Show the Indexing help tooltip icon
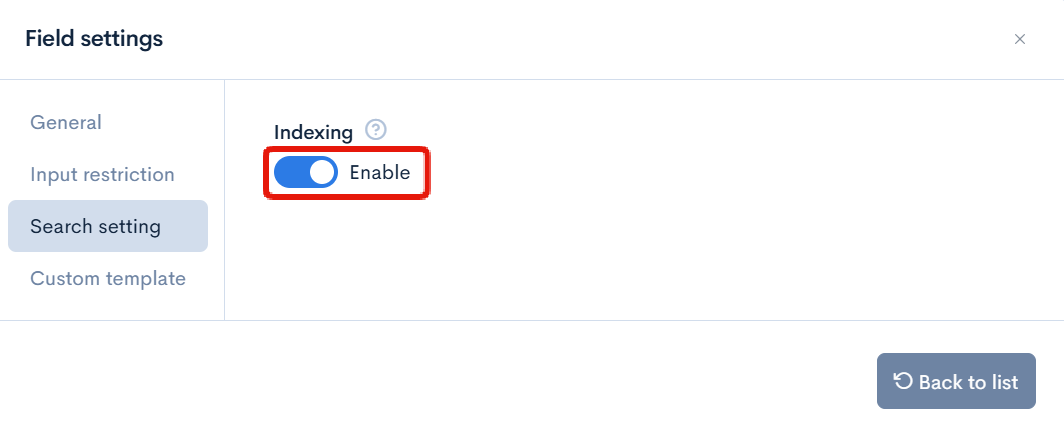Viewport: 1064px width, 440px height. (x=376, y=130)
